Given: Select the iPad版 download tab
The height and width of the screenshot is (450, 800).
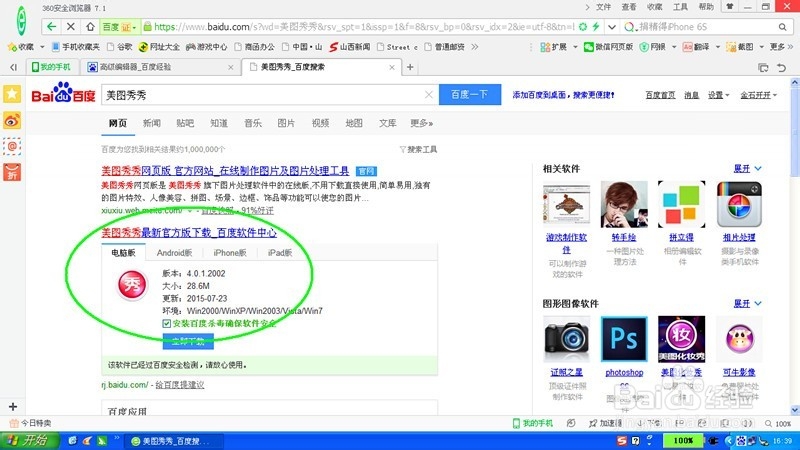Looking at the screenshot, I should tap(280, 253).
